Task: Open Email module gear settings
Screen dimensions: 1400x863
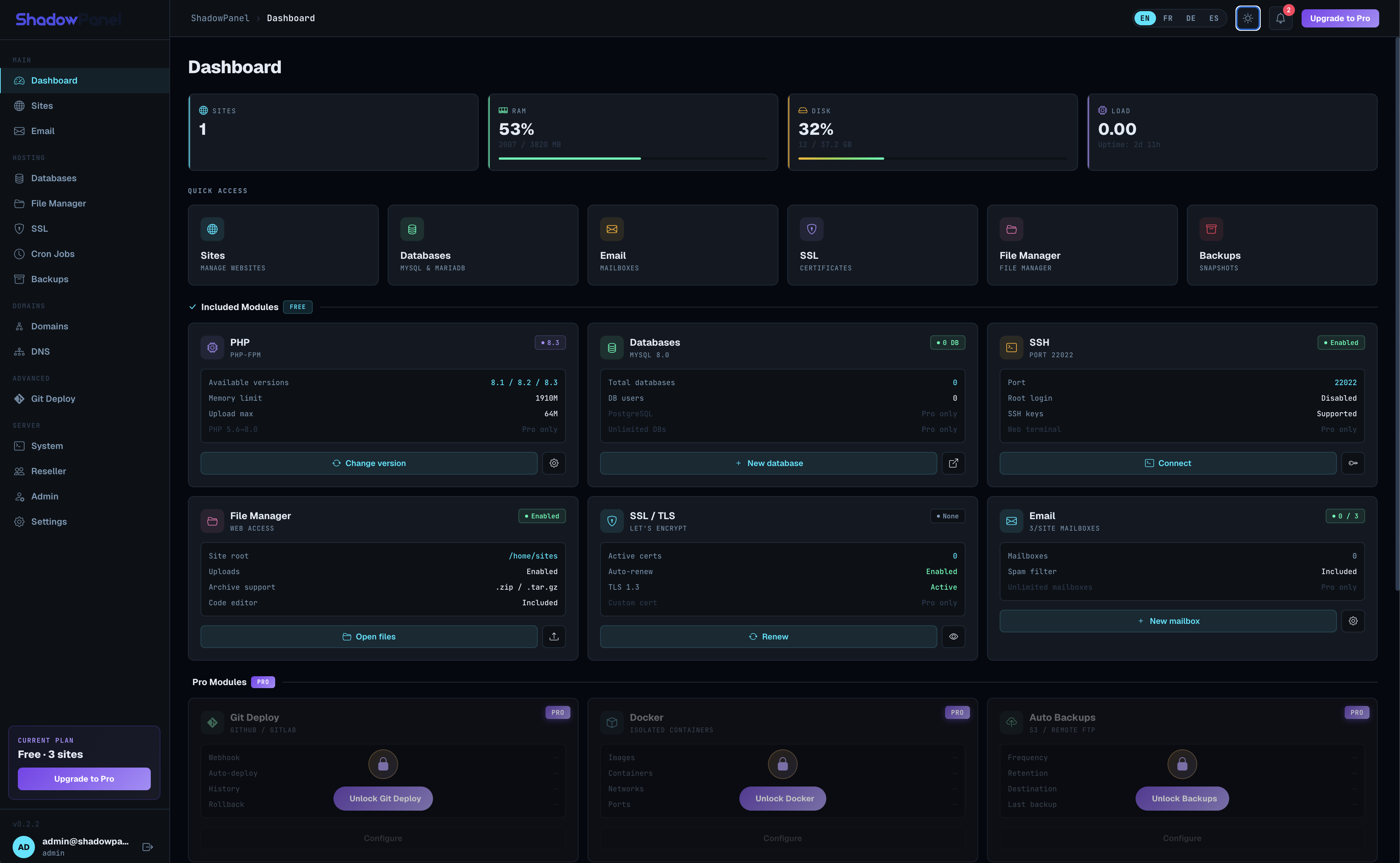Action: pos(1352,621)
